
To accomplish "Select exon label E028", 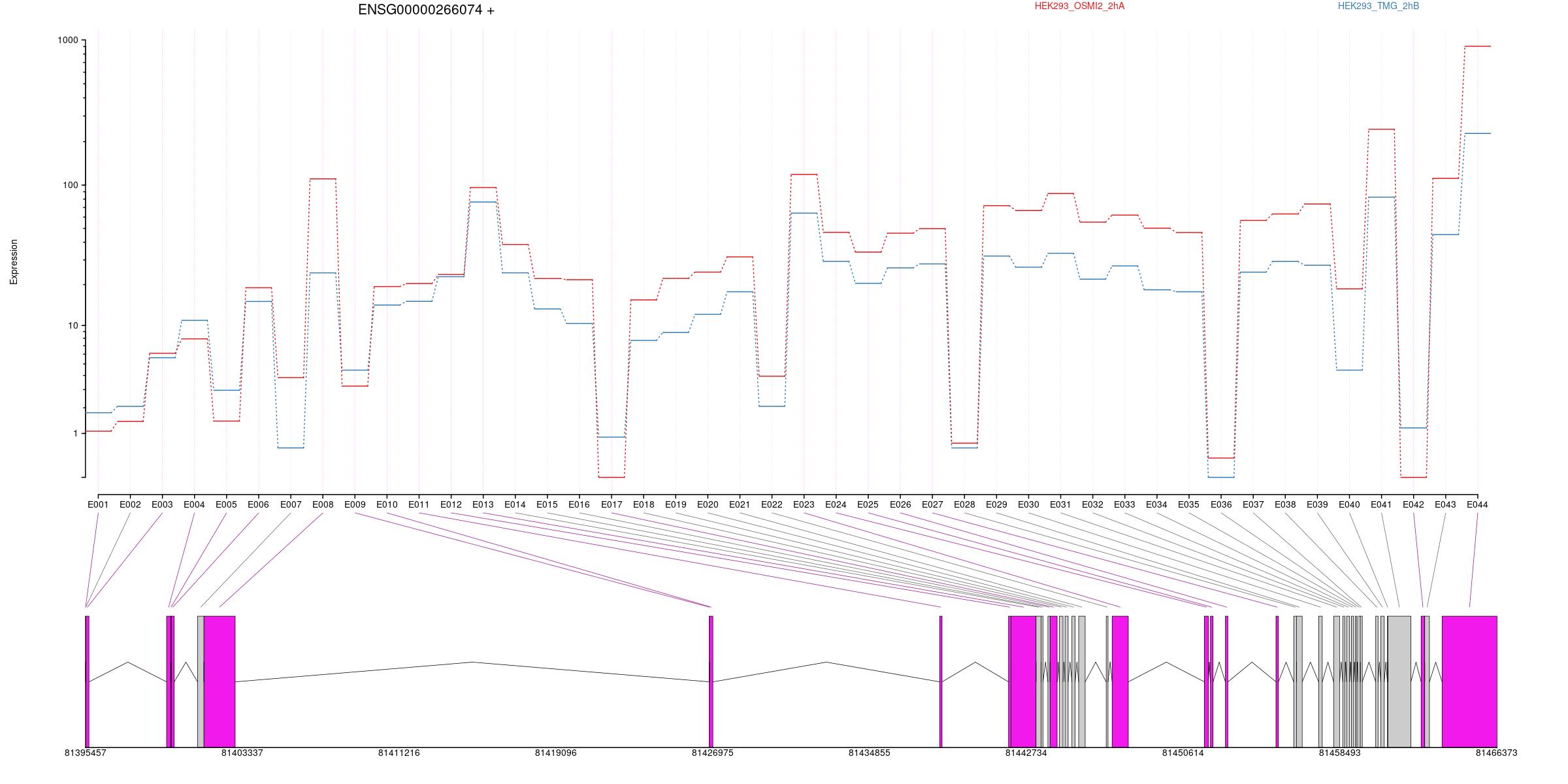I will point(964,504).
